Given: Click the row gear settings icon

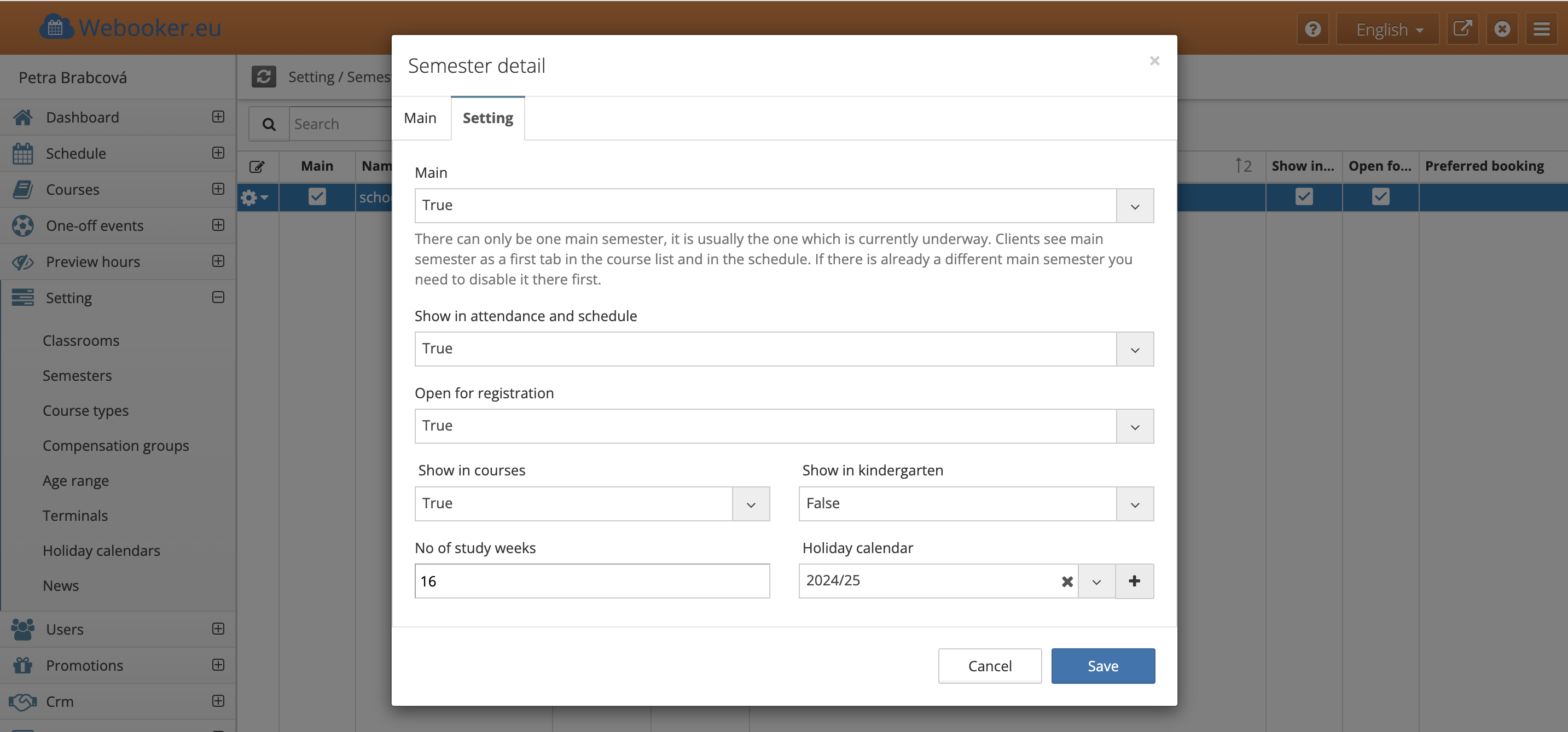Looking at the screenshot, I should tap(253, 197).
